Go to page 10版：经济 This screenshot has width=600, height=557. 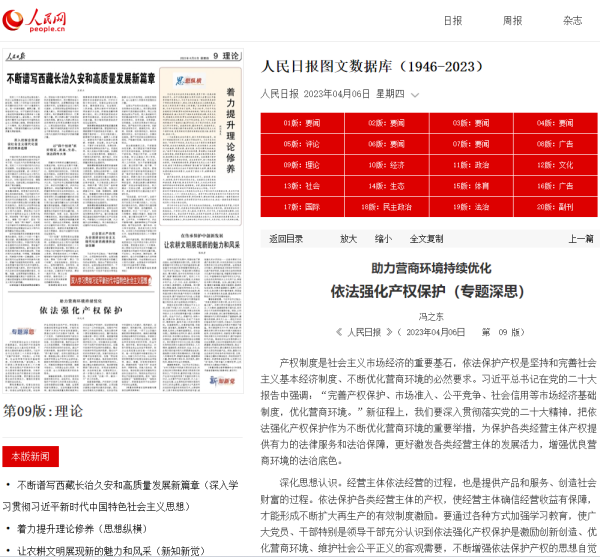tap(386, 165)
